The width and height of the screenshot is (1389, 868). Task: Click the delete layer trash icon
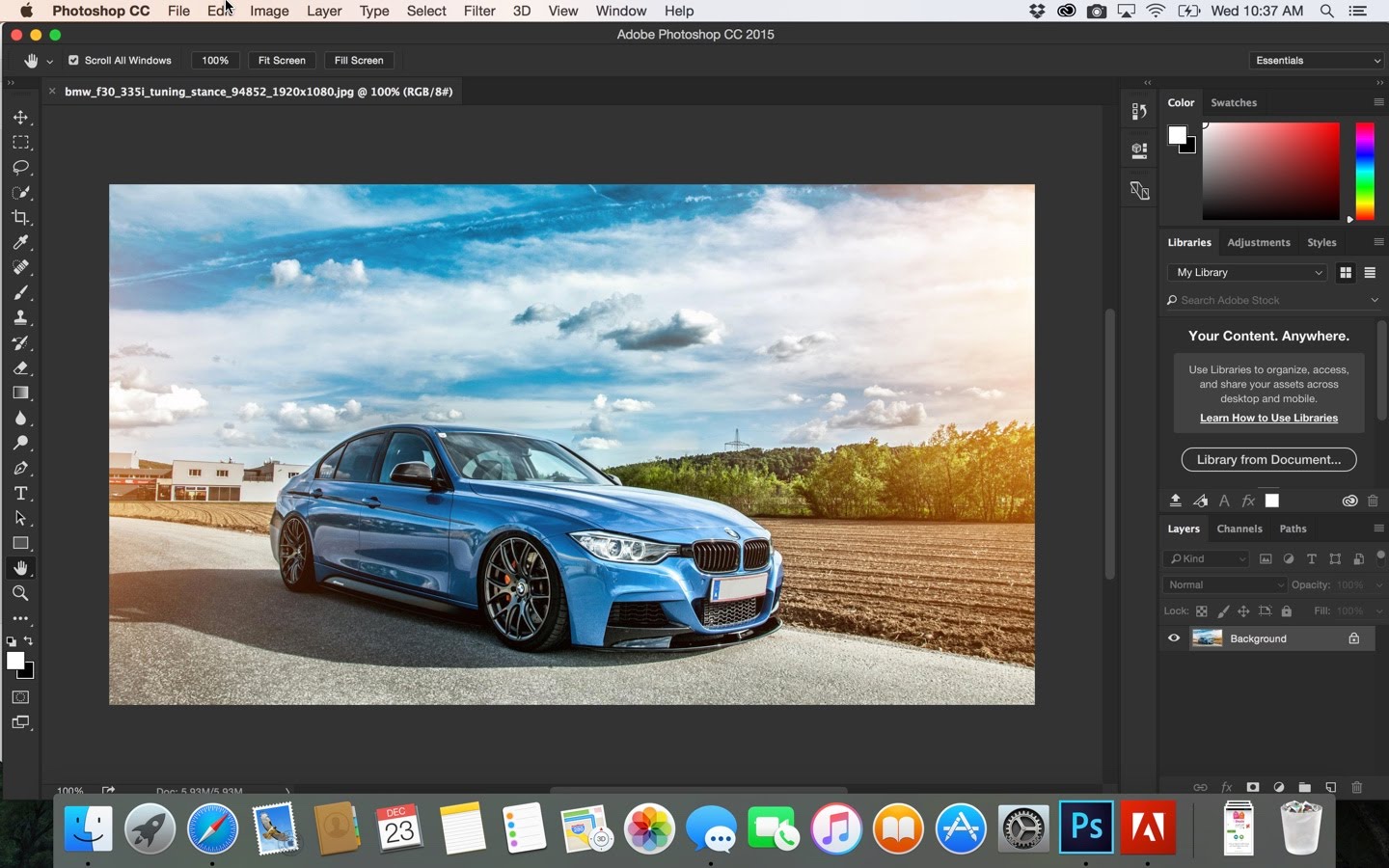click(x=1357, y=787)
